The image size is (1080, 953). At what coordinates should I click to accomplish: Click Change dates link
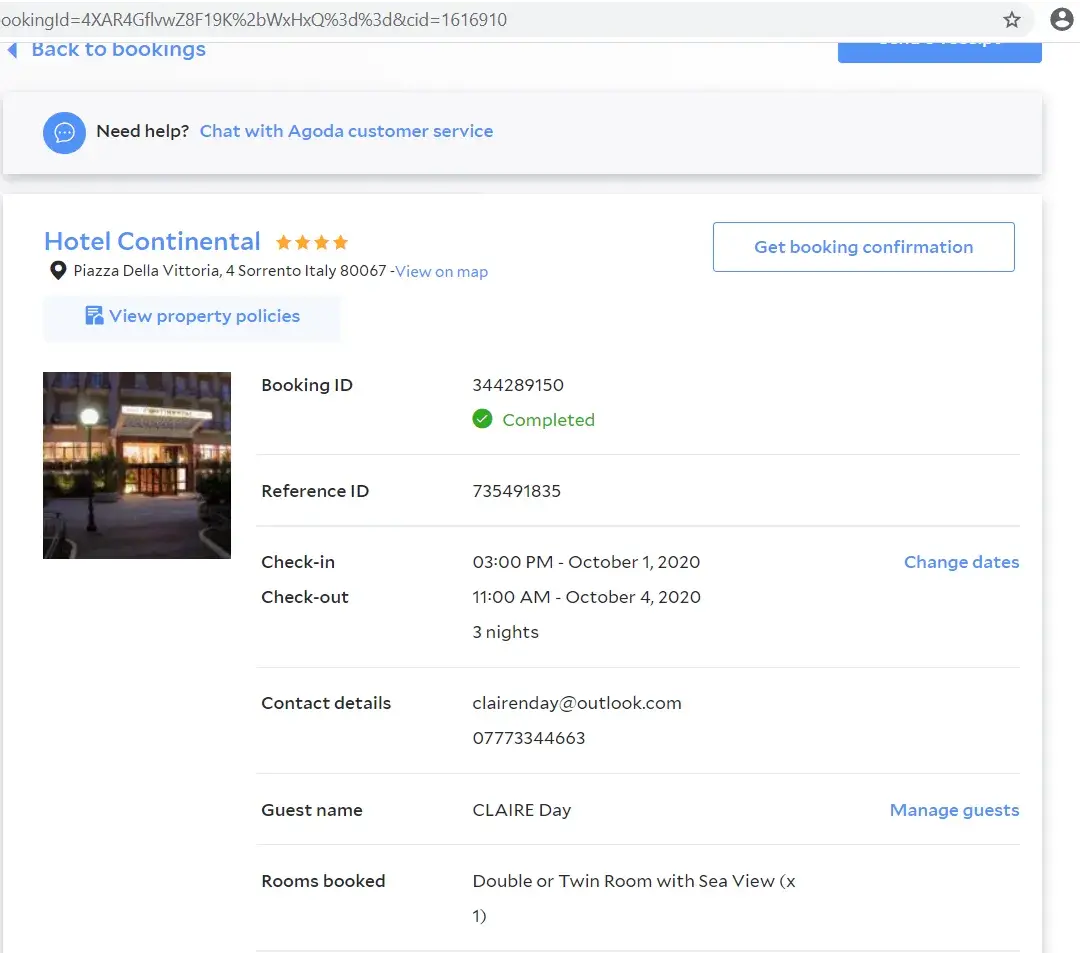(961, 562)
